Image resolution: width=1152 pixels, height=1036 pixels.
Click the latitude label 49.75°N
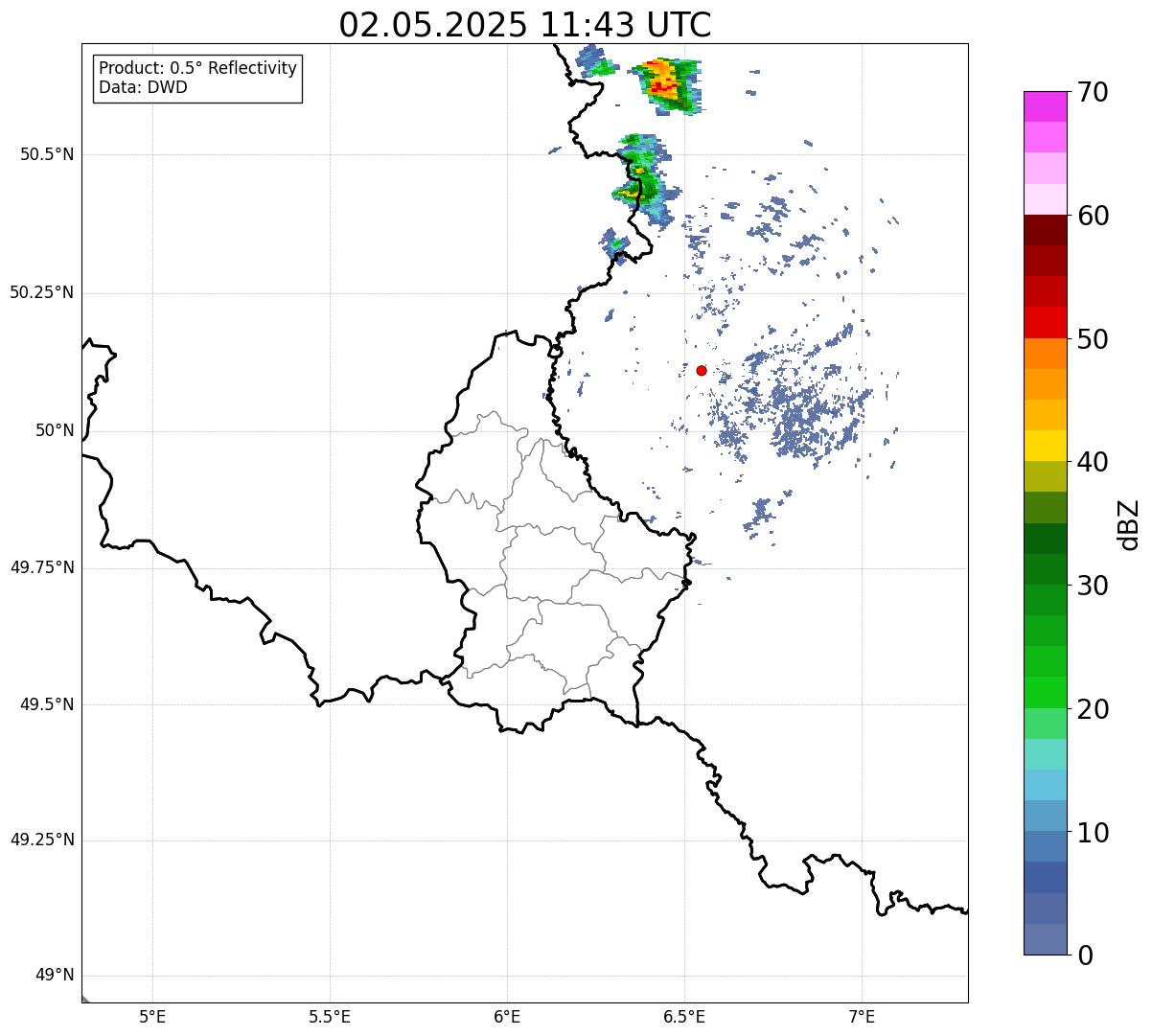pyautogui.click(x=41, y=567)
